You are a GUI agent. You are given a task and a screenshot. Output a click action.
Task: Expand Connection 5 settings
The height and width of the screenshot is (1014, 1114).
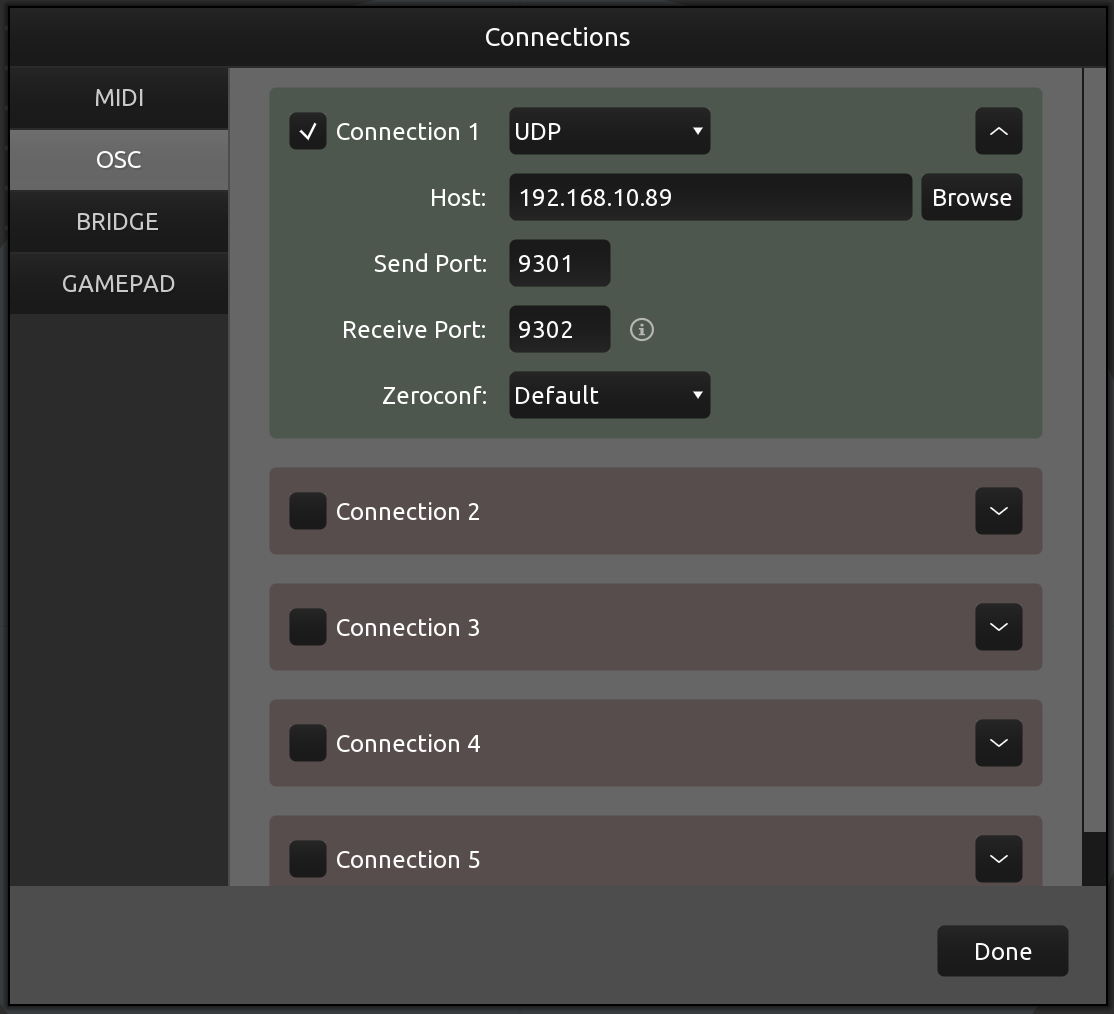998,859
